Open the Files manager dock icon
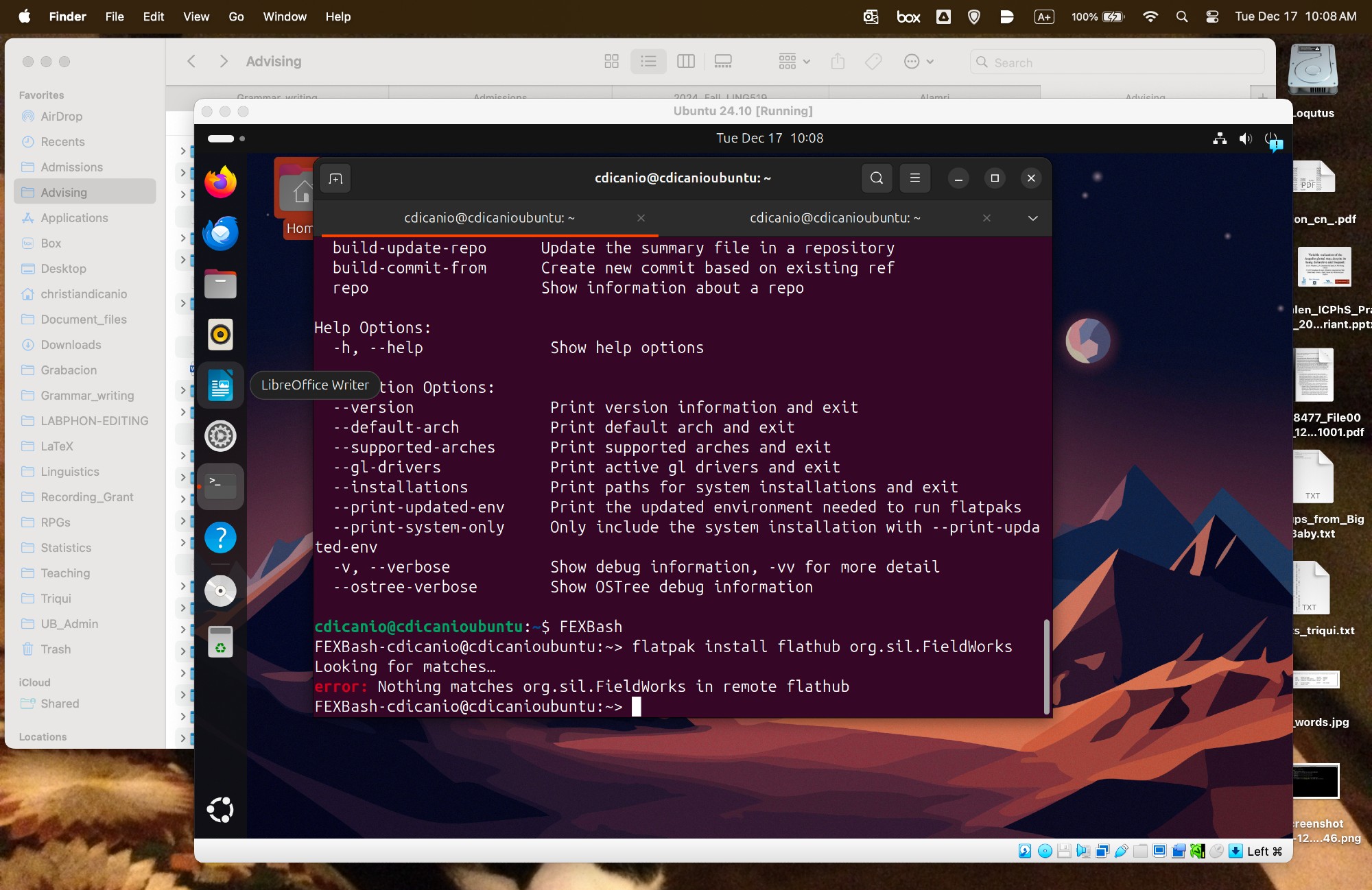Screen dimensions: 1372x890 pos(220,284)
